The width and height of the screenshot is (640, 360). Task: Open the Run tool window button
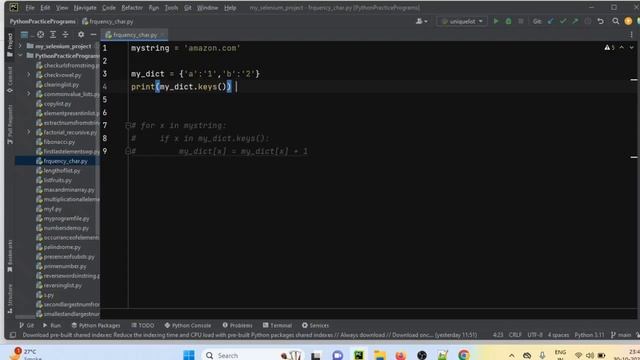pyautogui.click(x=52, y=325)
